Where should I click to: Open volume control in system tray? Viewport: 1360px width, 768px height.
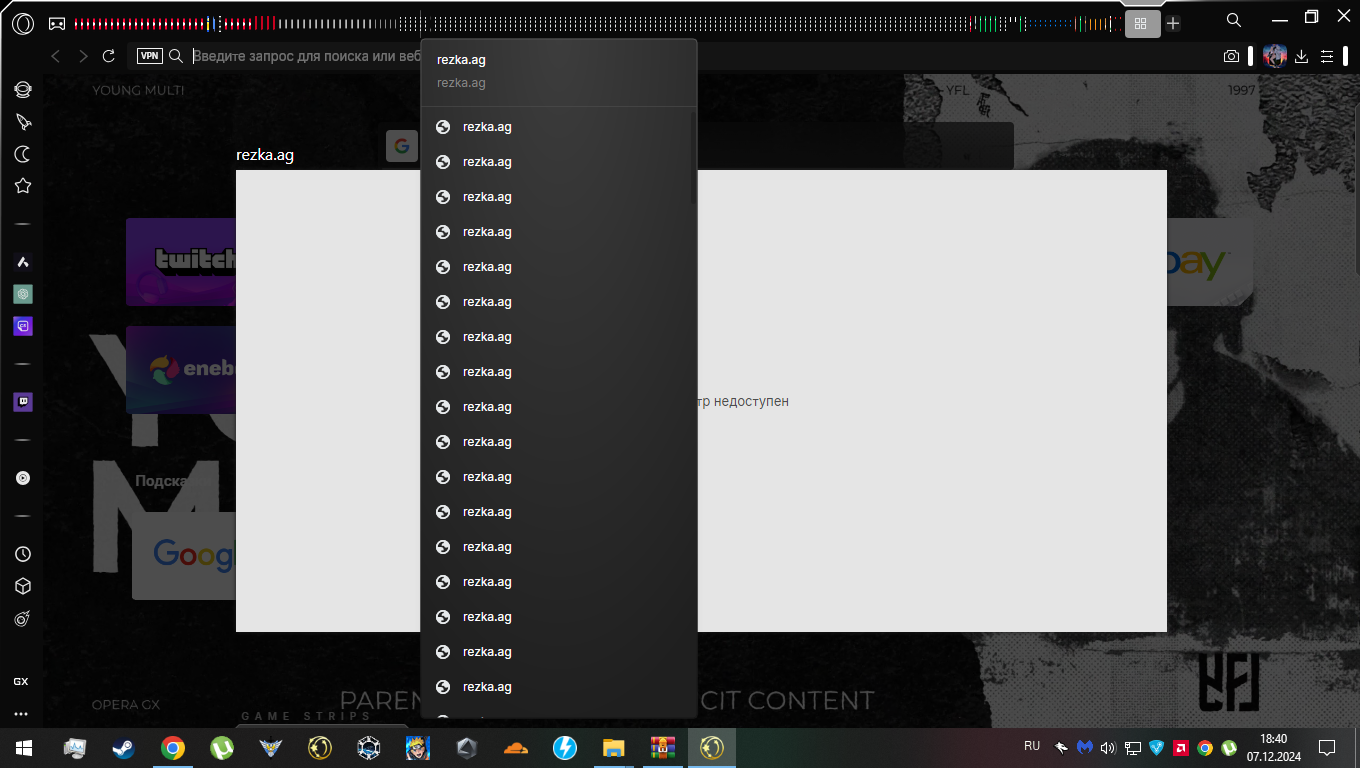point(1108,747)
